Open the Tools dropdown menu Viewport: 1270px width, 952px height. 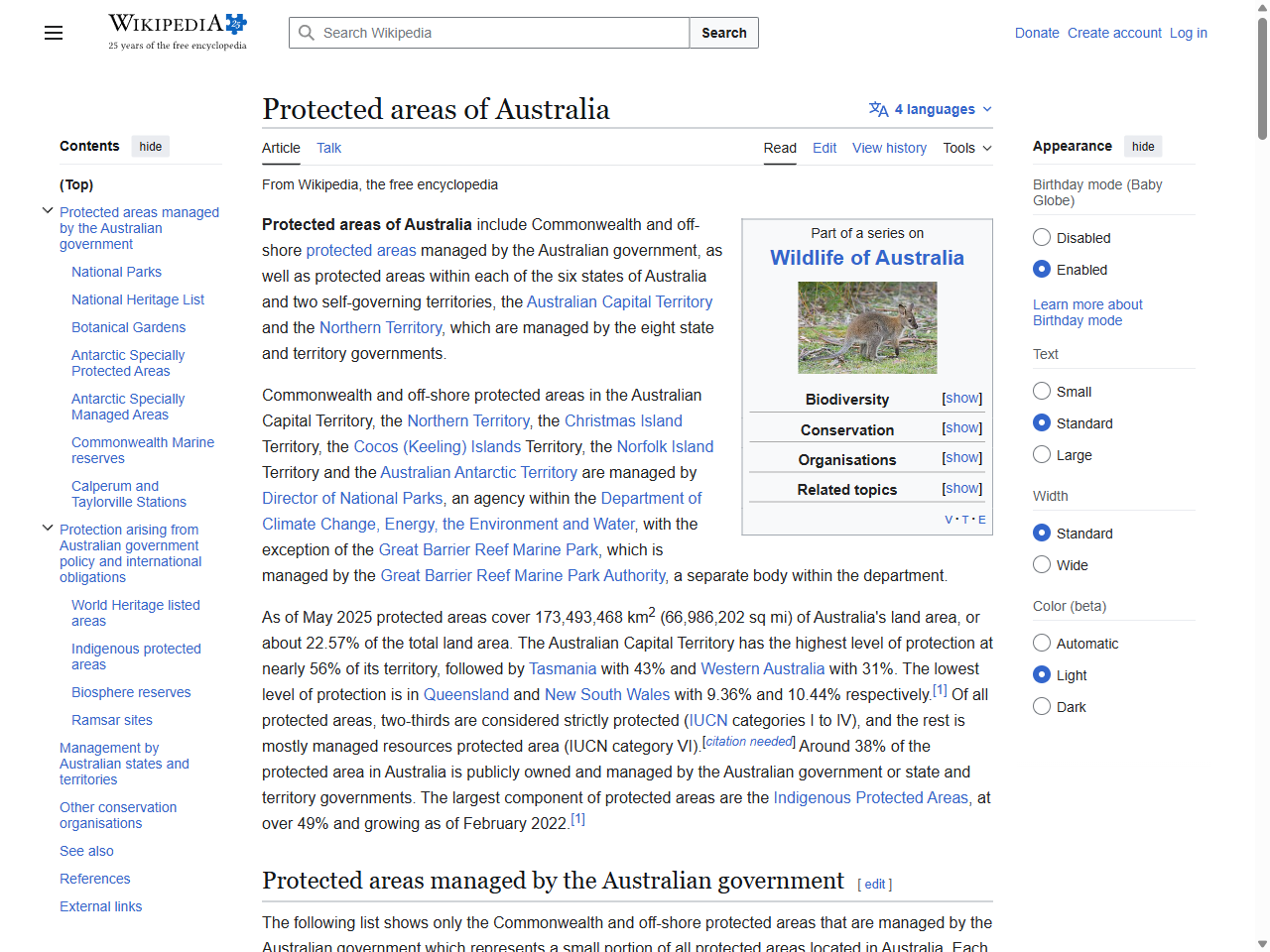(x=967, y=148)
